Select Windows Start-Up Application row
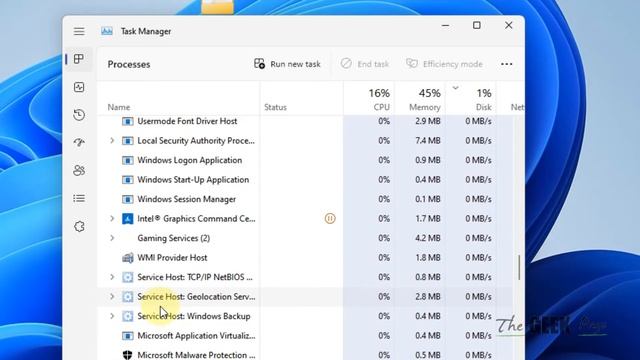 click(305, 180)
